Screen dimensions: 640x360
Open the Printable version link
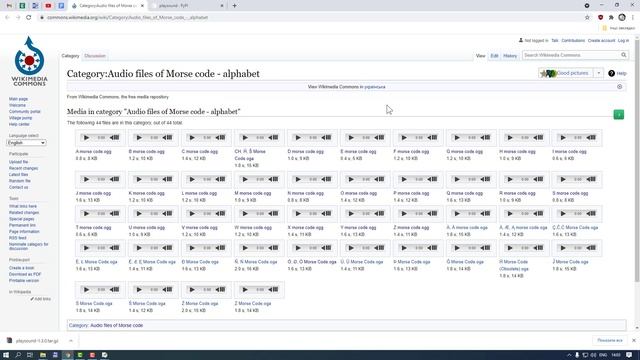point(24,281)
